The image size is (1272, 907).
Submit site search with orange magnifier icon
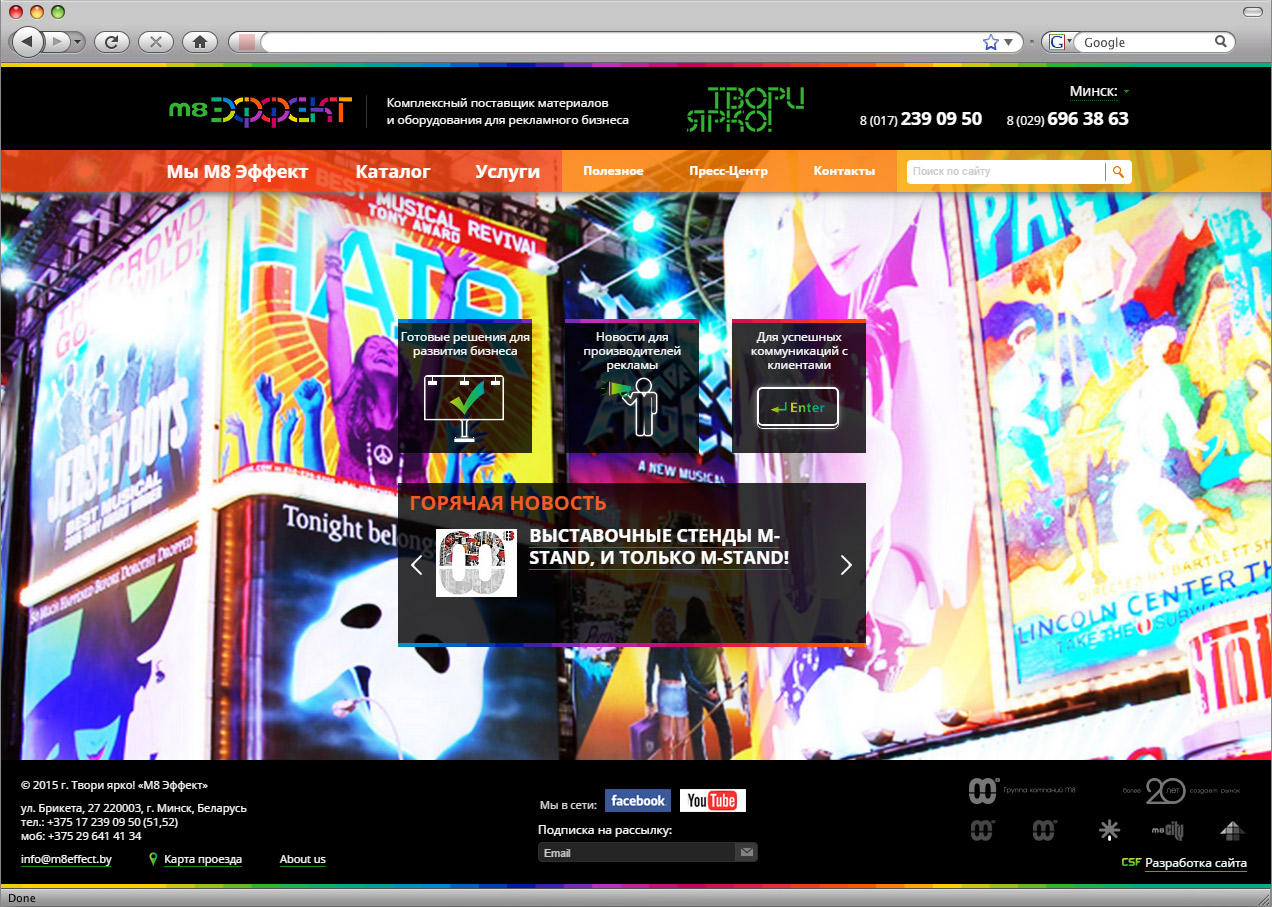1119,172
